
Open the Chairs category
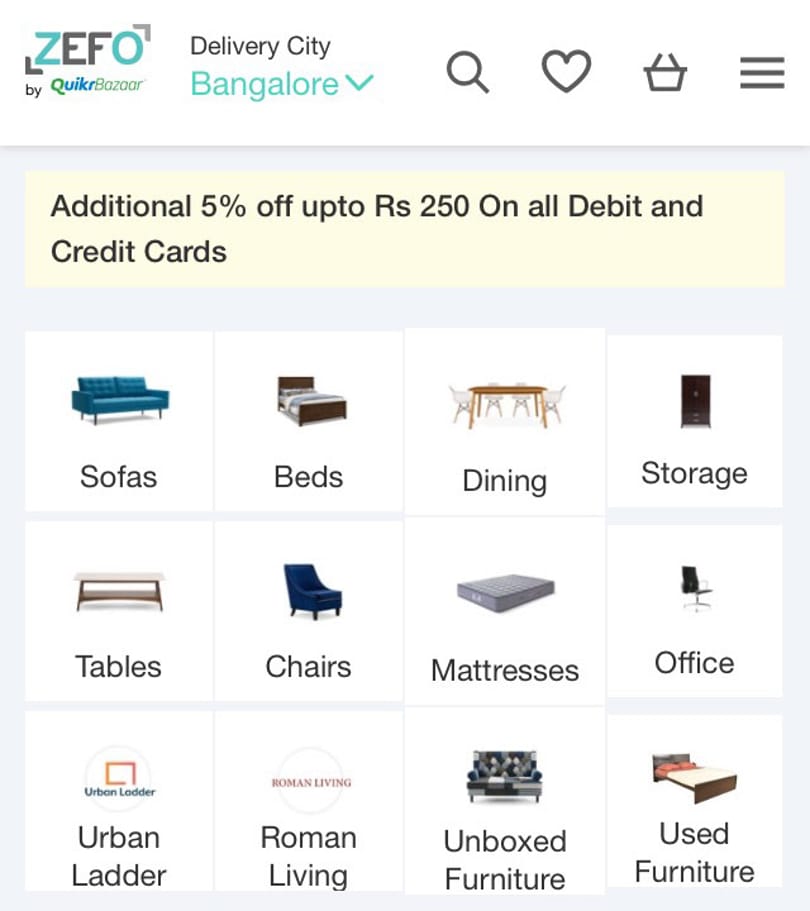tap(309, 611)
